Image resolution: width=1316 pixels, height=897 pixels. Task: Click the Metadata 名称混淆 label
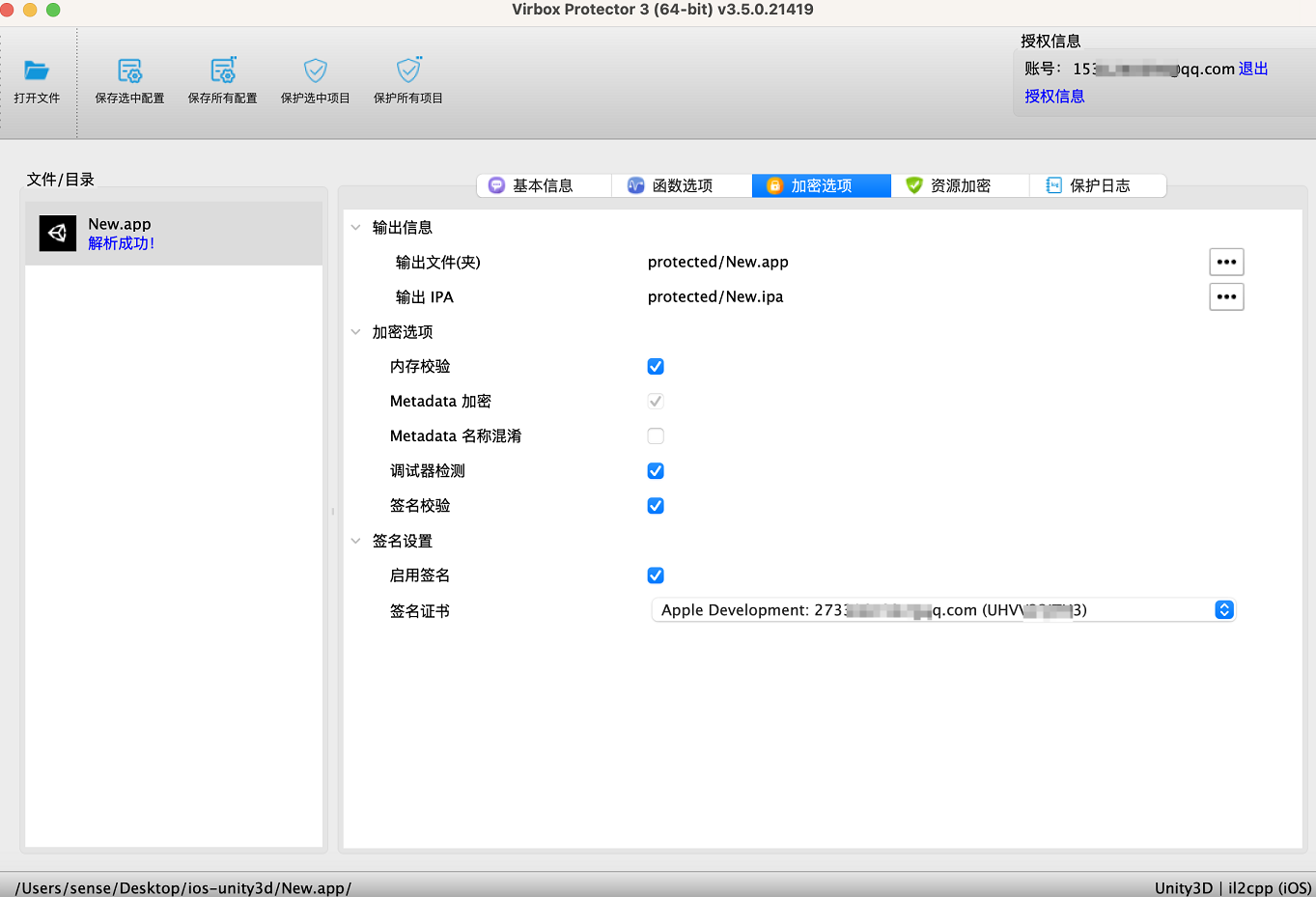456,436
